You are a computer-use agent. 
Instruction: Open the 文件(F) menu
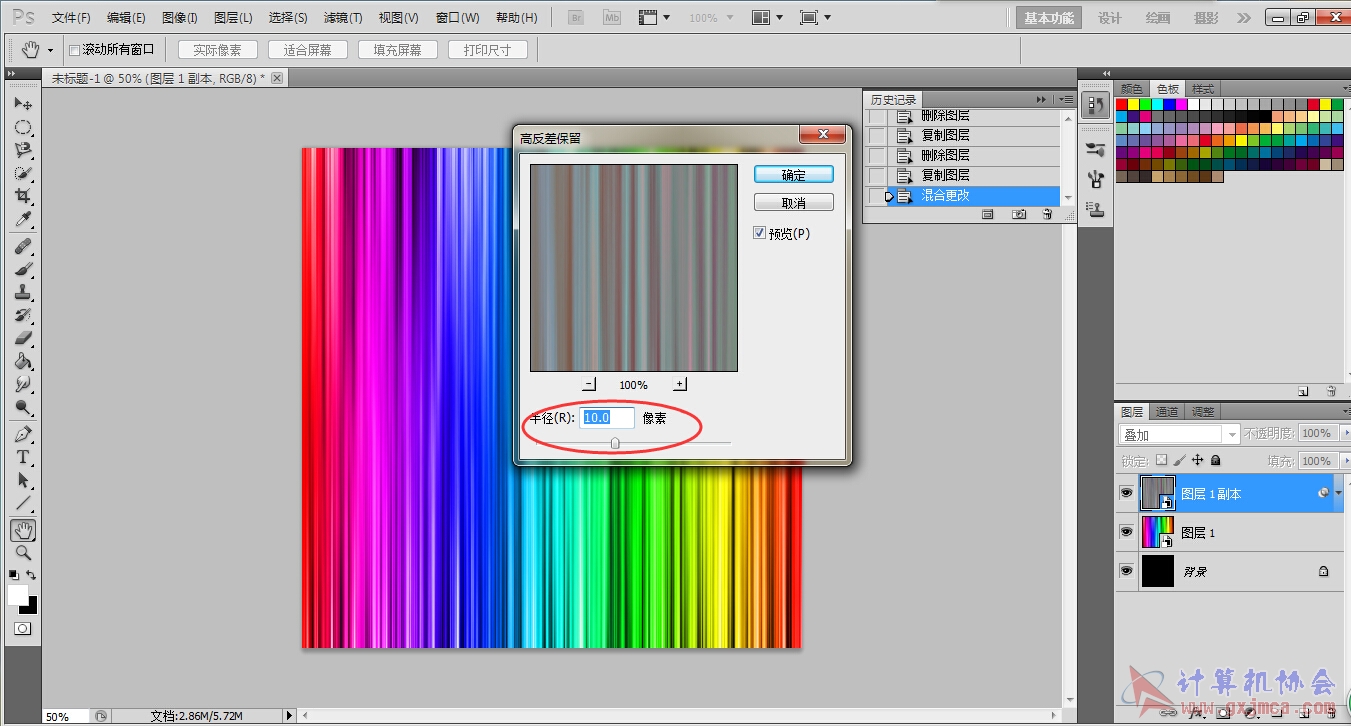71,18
